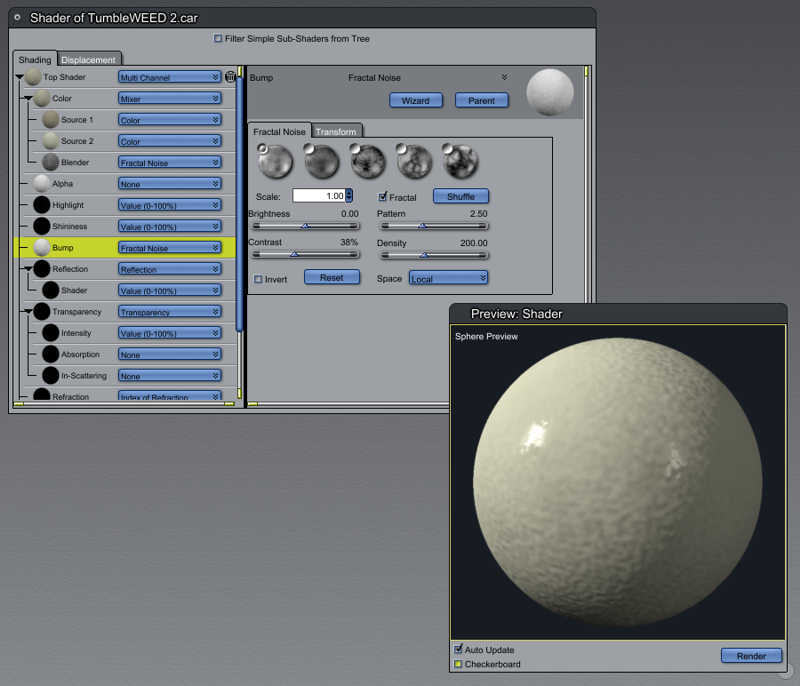Click the Color channel sphere icon
Image resolution: width=800 pixels, height=686 pixels.
[42, 98]
